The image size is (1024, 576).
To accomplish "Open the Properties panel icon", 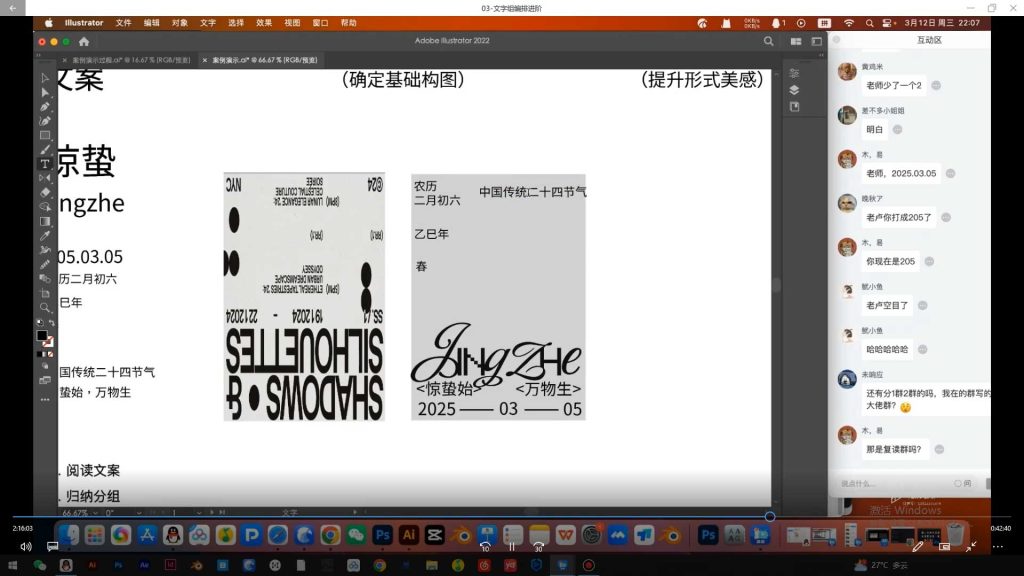I will [794, 73].
